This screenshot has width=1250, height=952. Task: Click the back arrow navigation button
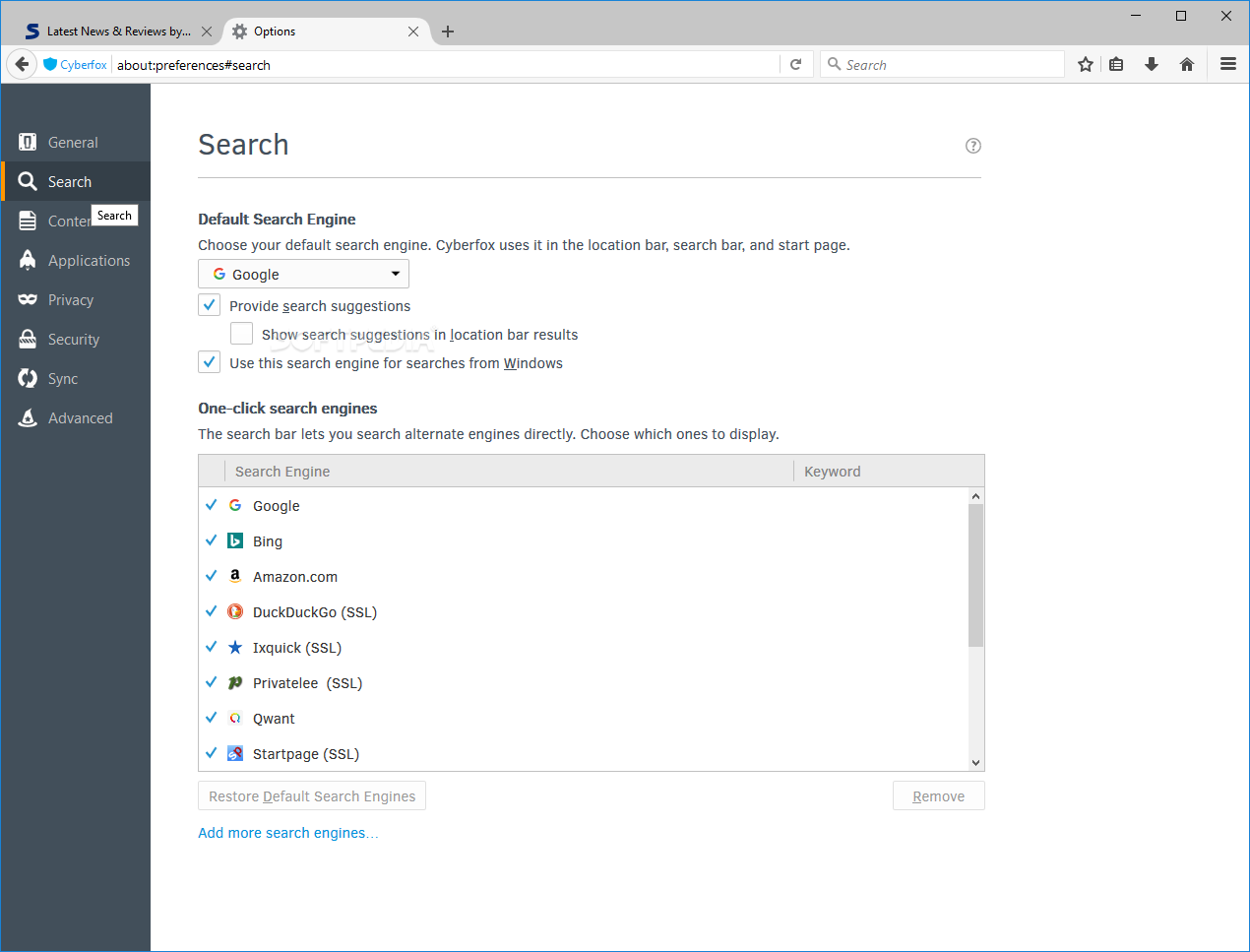pos(22,64)
